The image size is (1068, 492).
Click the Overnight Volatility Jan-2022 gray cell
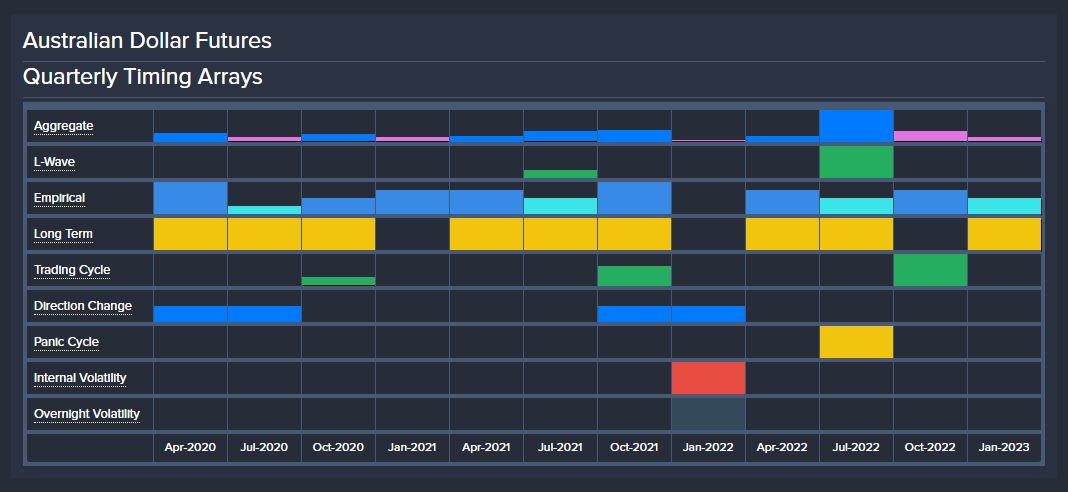coord(708,414)
